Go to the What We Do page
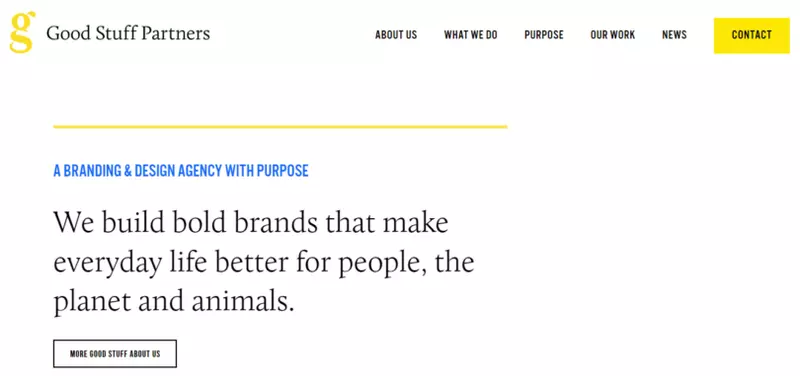This screenshot has width=800, height=376. tap(470, 35)
